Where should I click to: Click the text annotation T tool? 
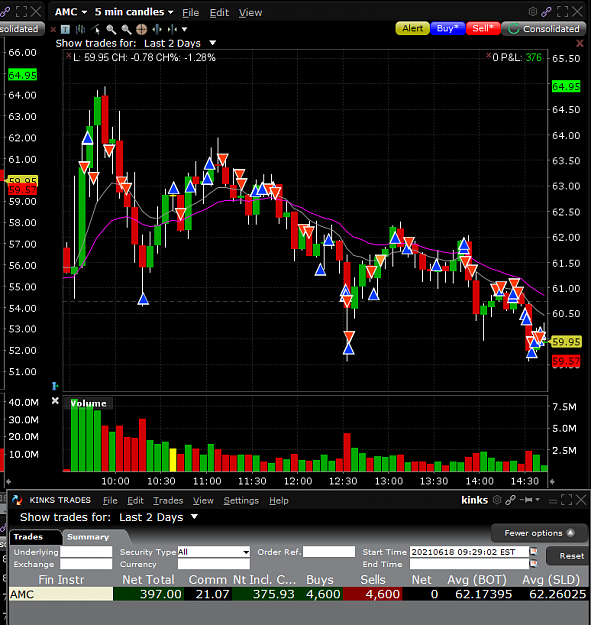tap(65, 29)
